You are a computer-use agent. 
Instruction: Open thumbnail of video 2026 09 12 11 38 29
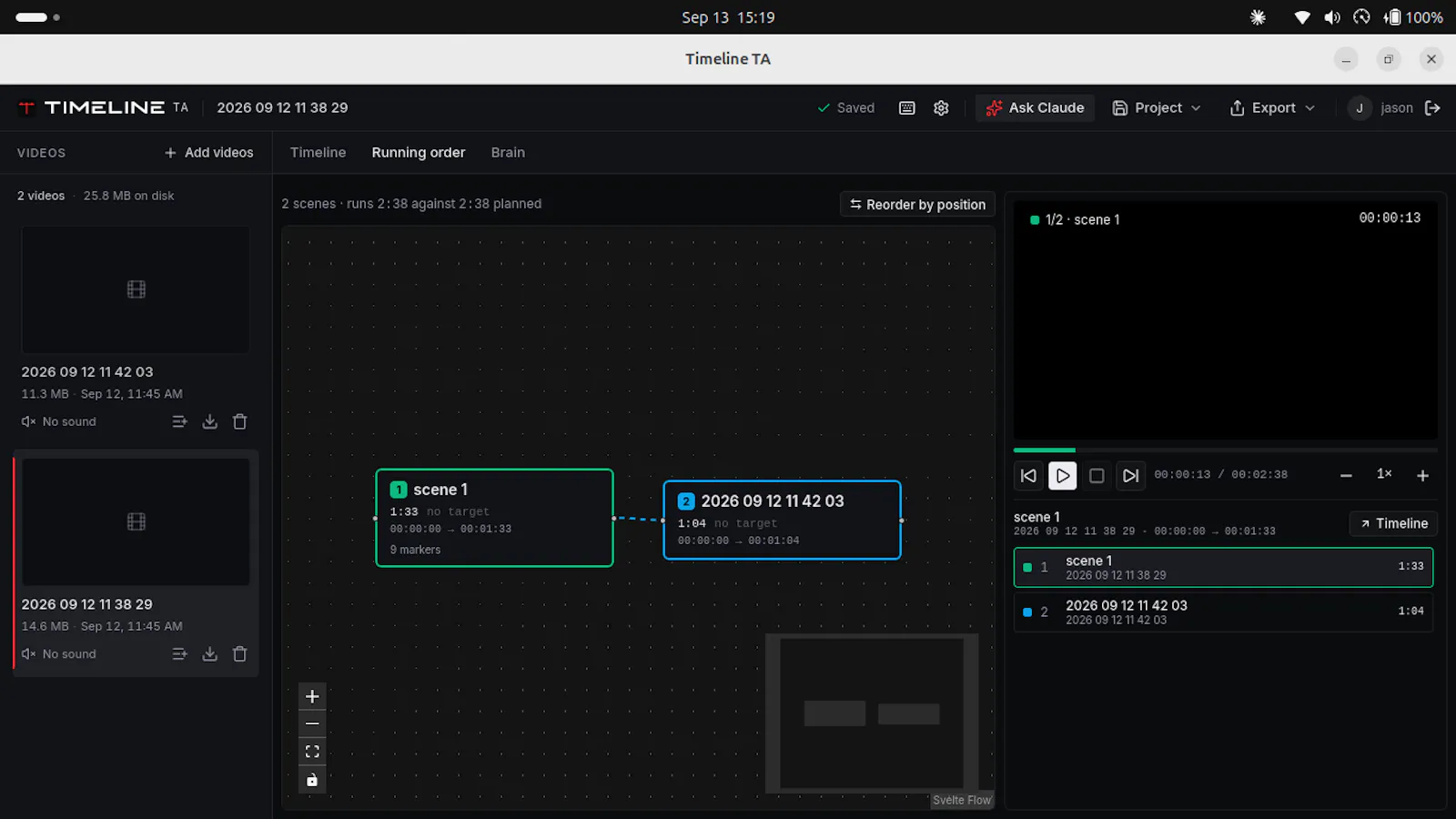136,521
